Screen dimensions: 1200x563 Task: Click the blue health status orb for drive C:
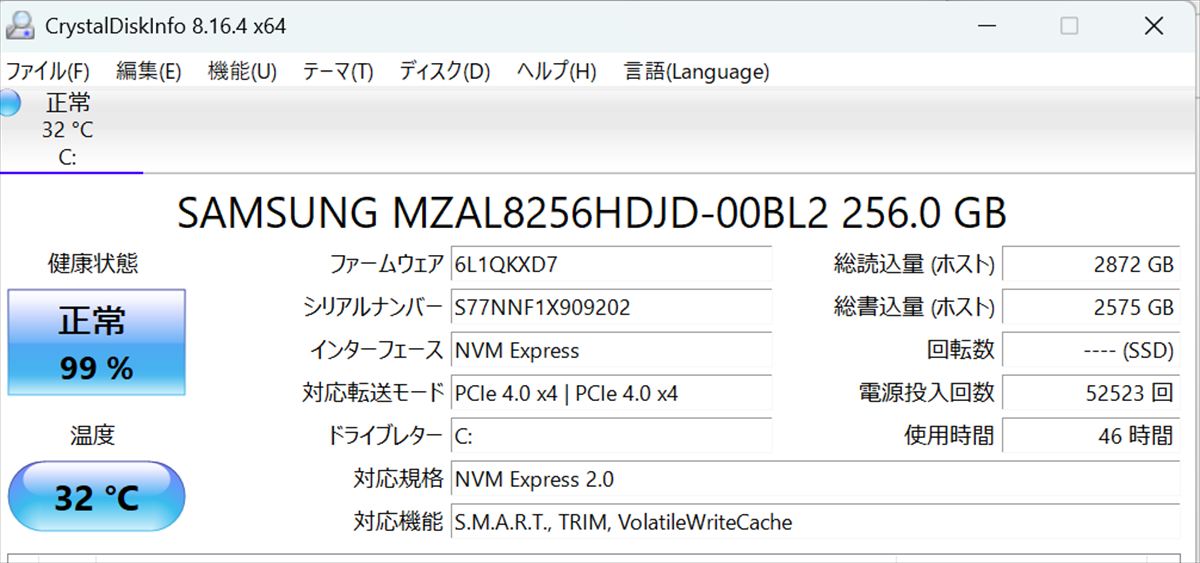point(8,103)
